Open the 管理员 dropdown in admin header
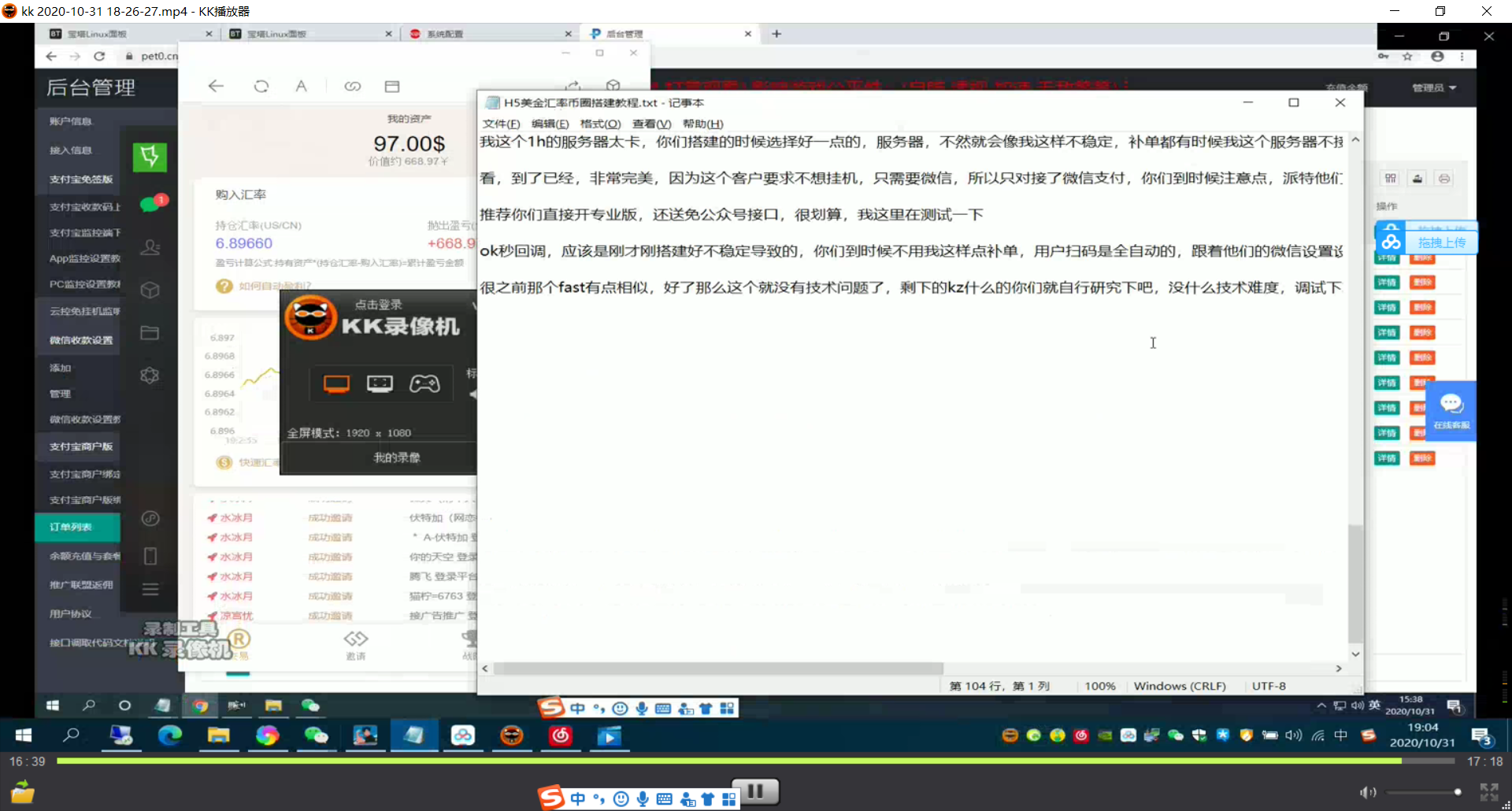 point(1433,87)
